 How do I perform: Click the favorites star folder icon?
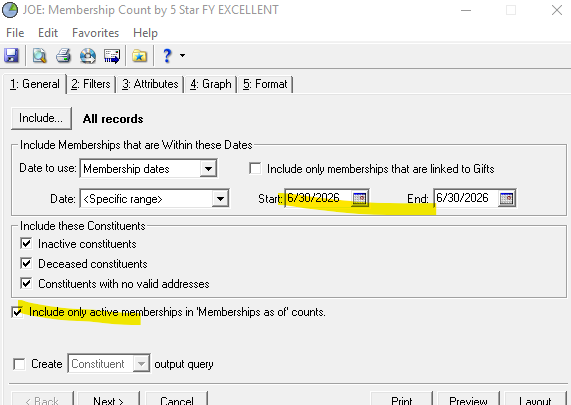click(x=139, y=56)
